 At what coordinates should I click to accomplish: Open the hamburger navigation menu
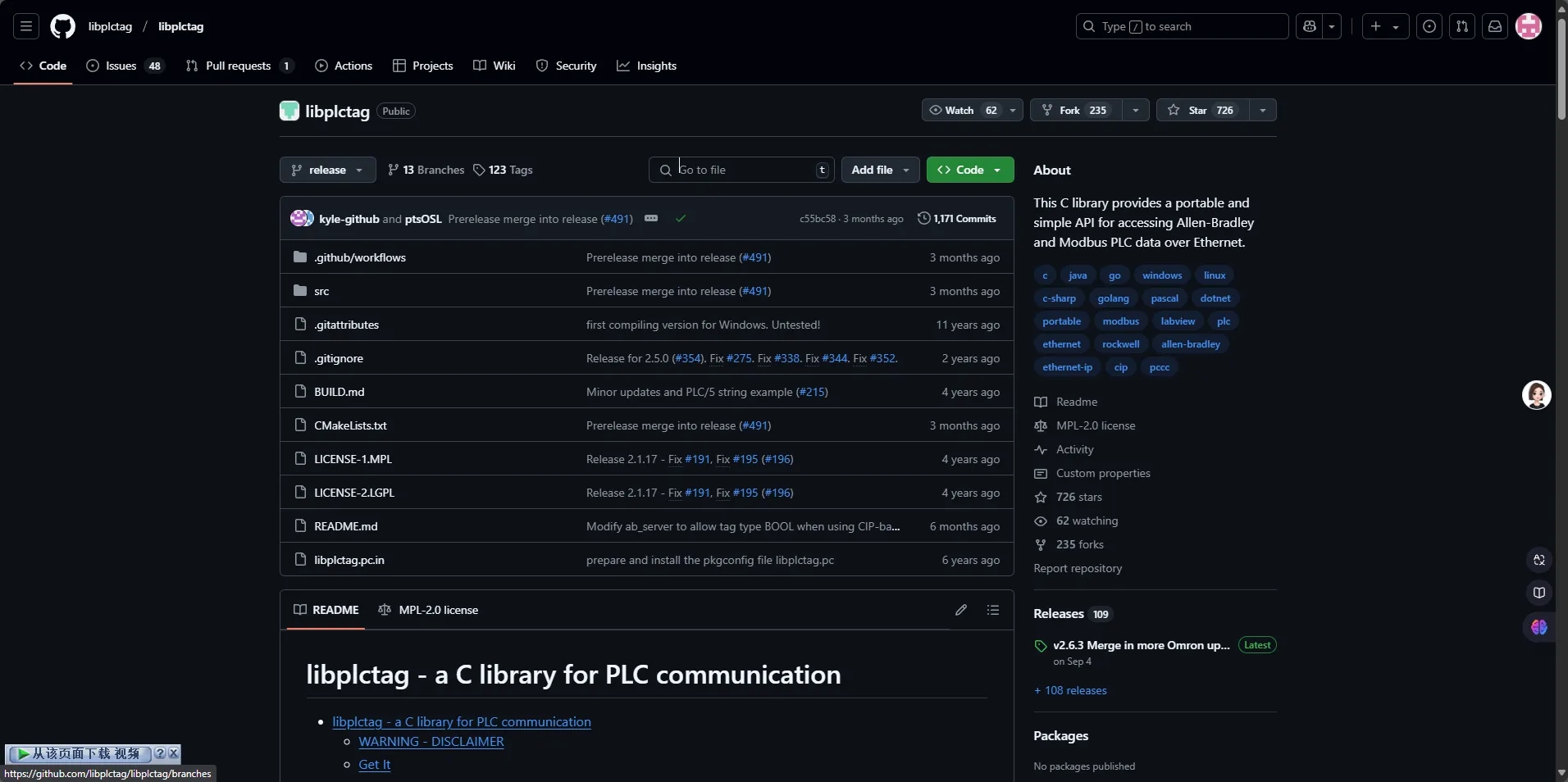click(x=26, y=26)
